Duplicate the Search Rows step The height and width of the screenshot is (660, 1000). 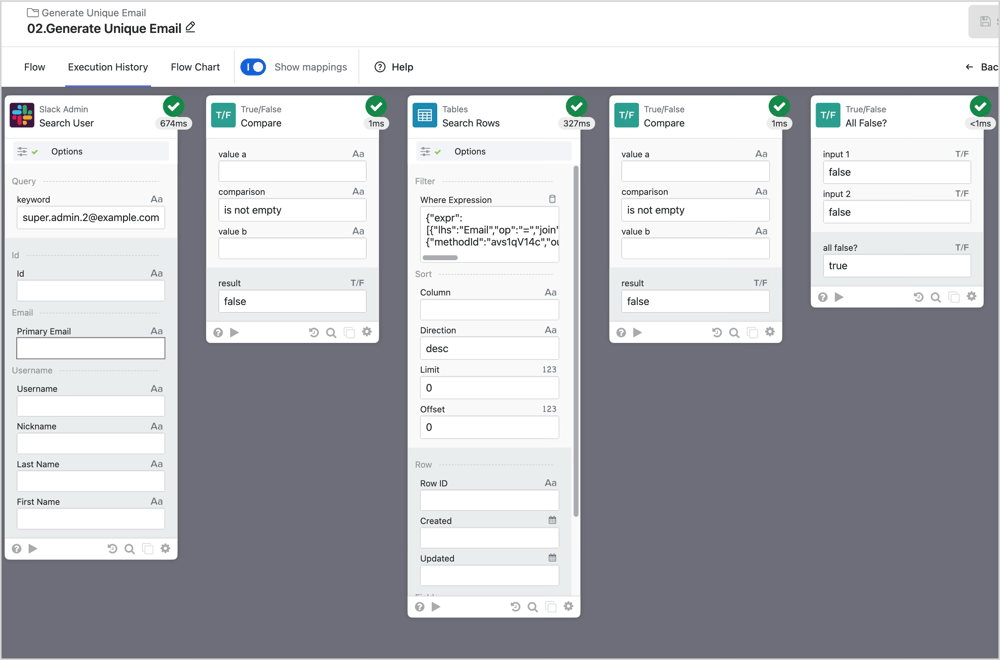click(x=549, y=606)
